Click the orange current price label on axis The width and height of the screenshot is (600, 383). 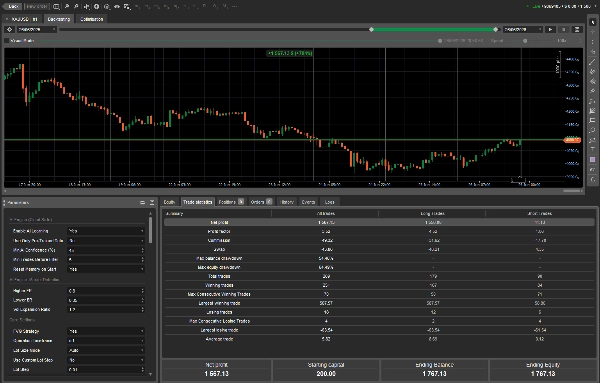coord(572,140)
